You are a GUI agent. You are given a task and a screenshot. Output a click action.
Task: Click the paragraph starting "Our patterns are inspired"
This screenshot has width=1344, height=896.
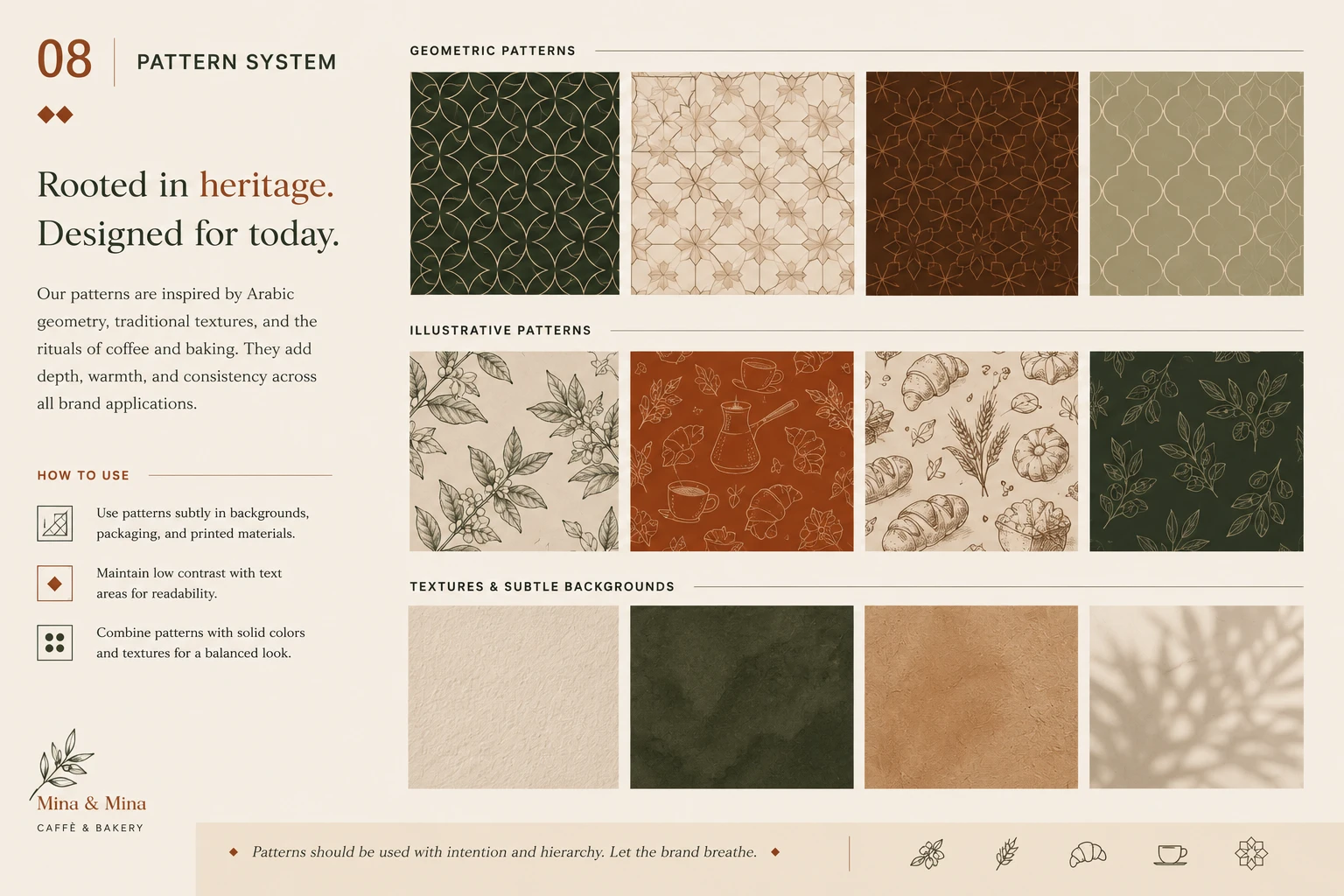click(177, 348)
